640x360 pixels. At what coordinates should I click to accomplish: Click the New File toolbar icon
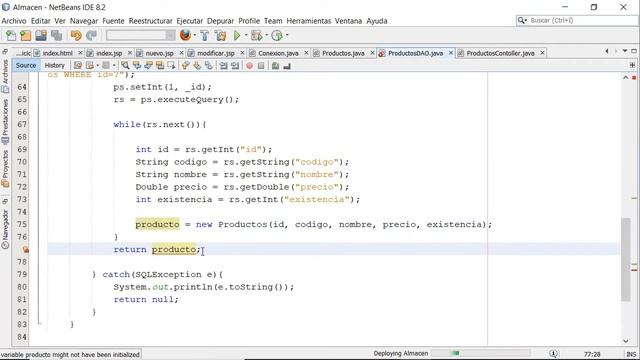coord(11,36)
